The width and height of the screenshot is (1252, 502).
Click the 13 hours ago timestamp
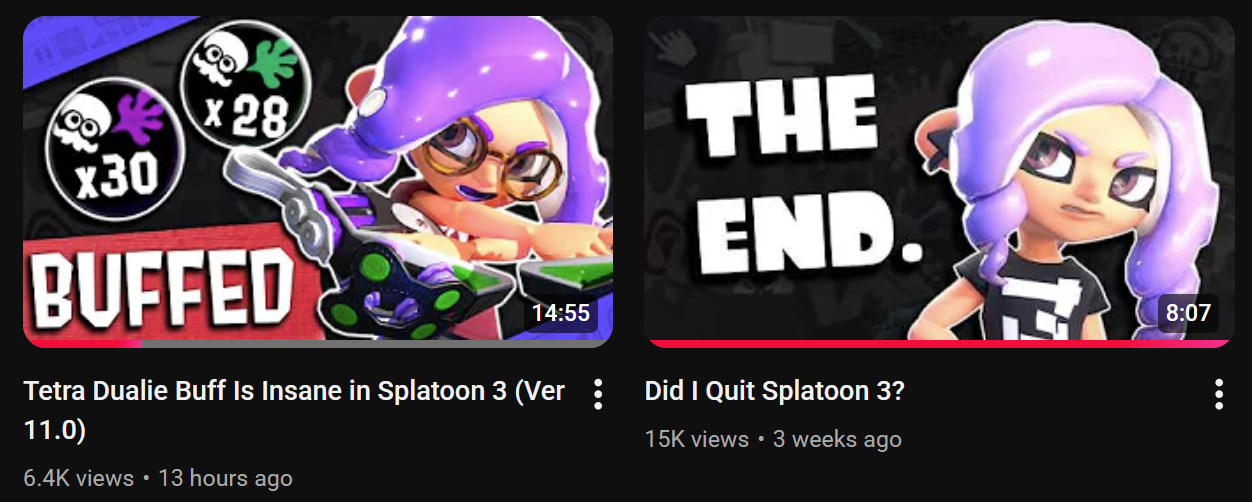click(226, 478)
